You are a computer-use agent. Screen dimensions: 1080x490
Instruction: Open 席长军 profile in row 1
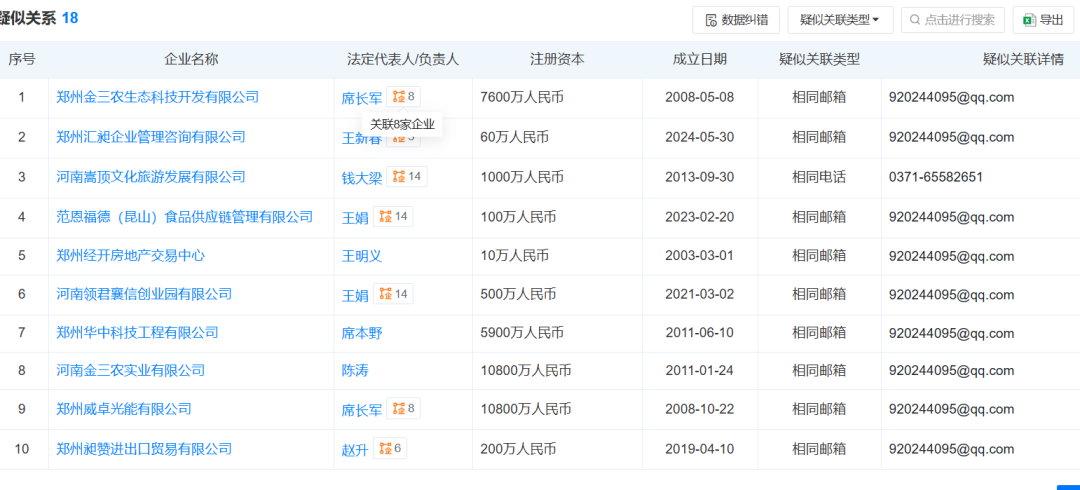click(x=362, y=99)
